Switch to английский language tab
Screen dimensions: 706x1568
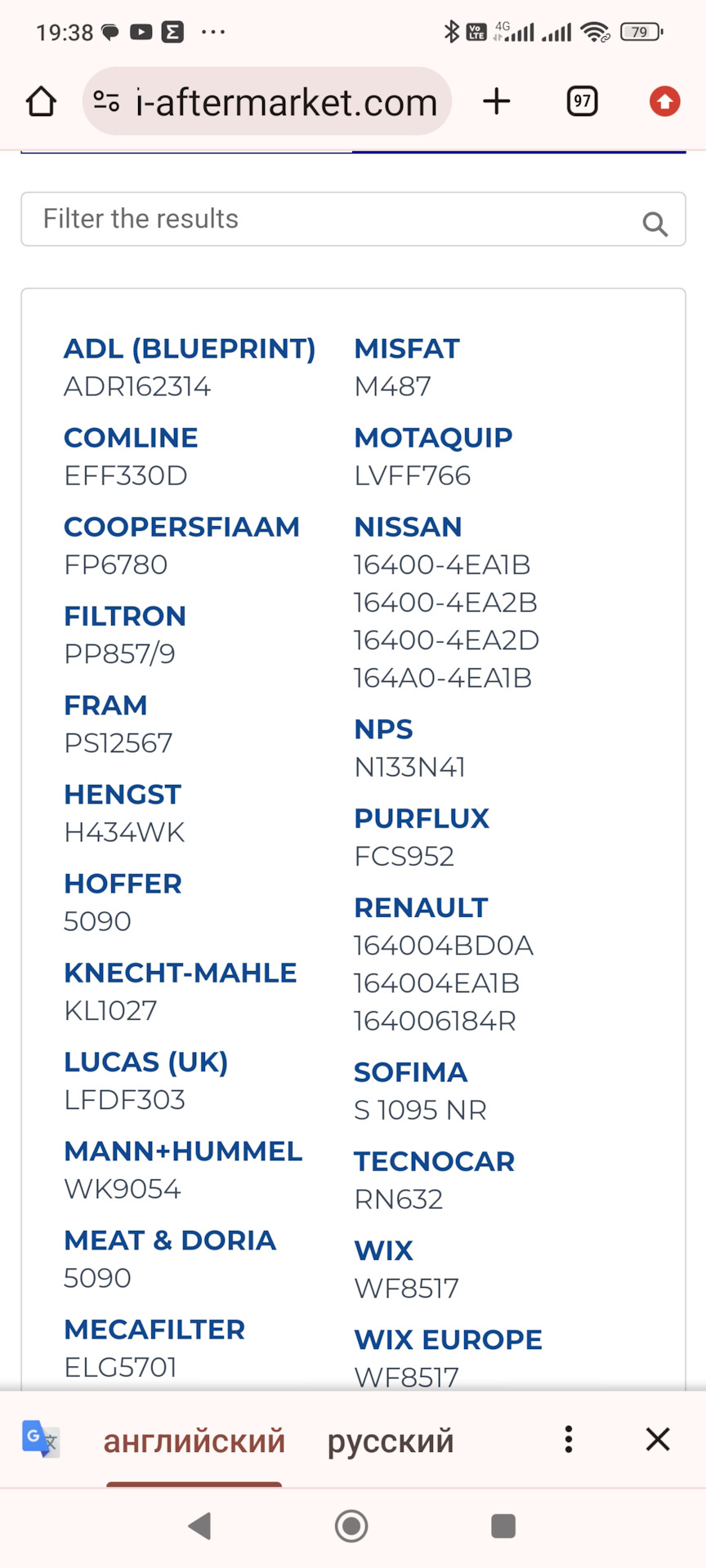194,1441
